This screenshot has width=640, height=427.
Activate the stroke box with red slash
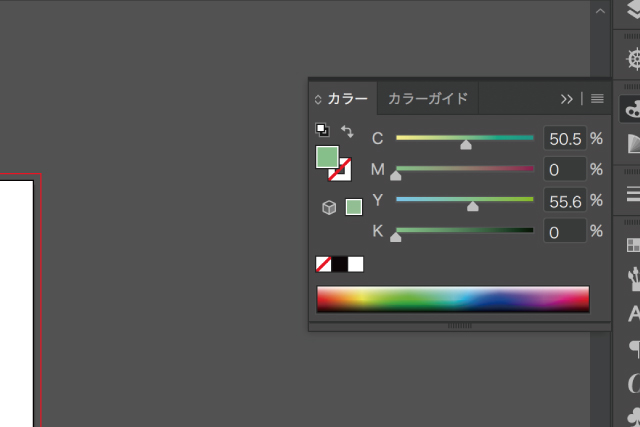[x=340, y=169]
